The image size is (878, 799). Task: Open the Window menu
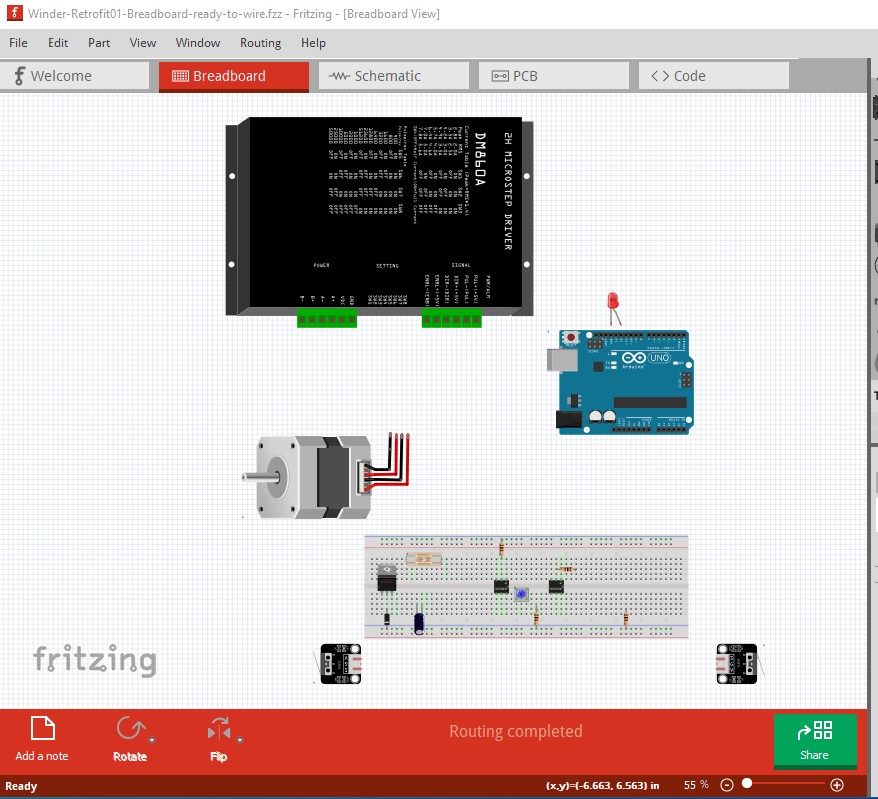click(198, 43)
